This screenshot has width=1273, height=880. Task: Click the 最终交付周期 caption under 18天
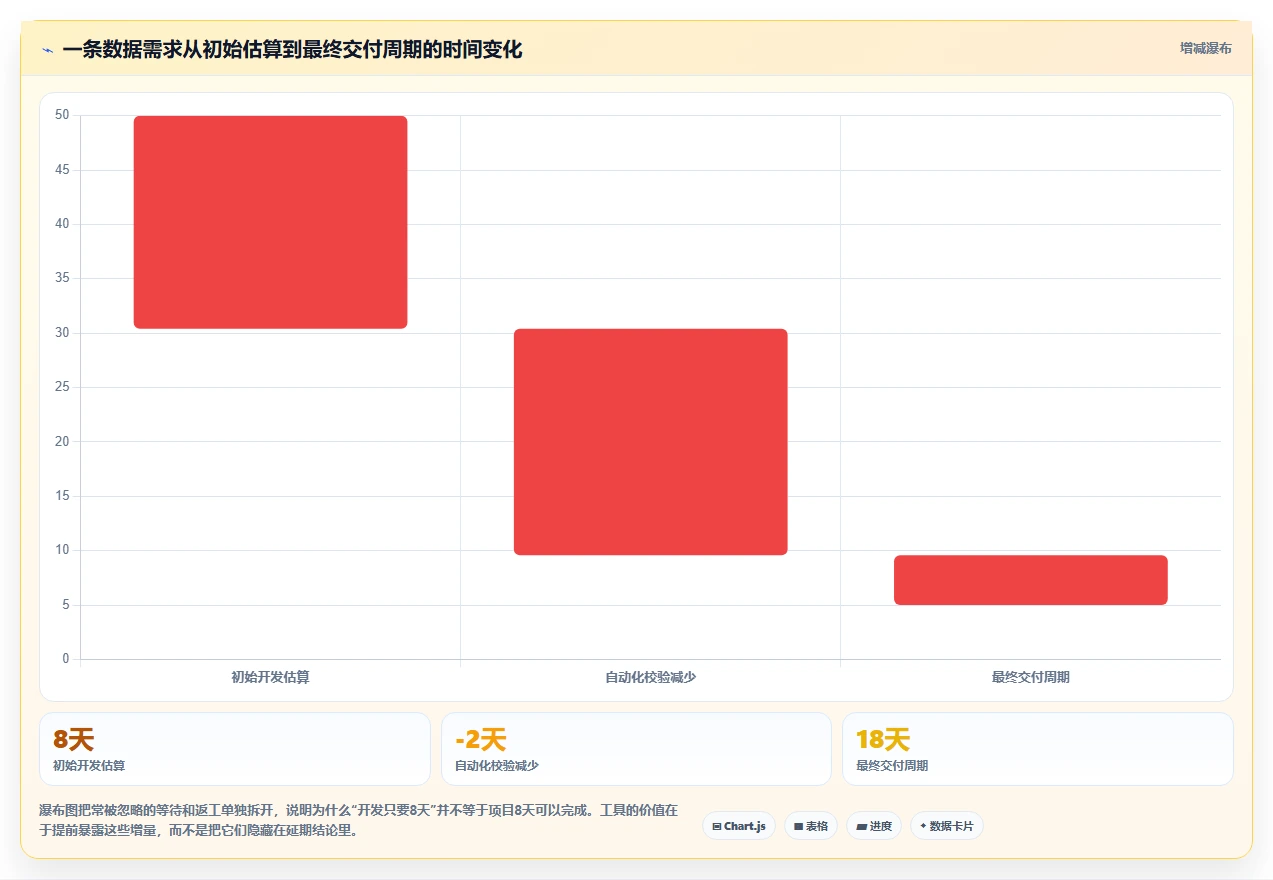tap(892, 766)
